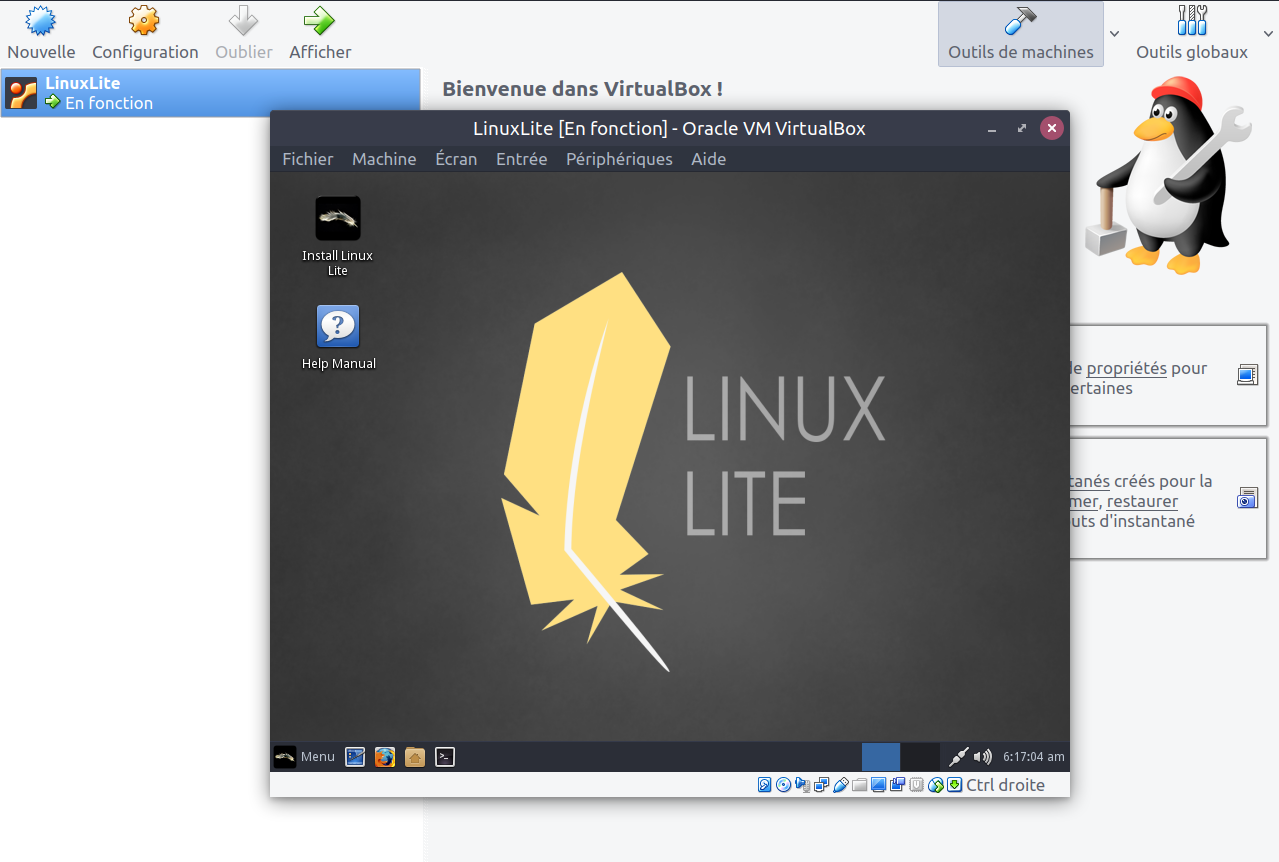Open the Linux Lite Menu button
This screenshot has width=1279, height=862.
[305, 757]
